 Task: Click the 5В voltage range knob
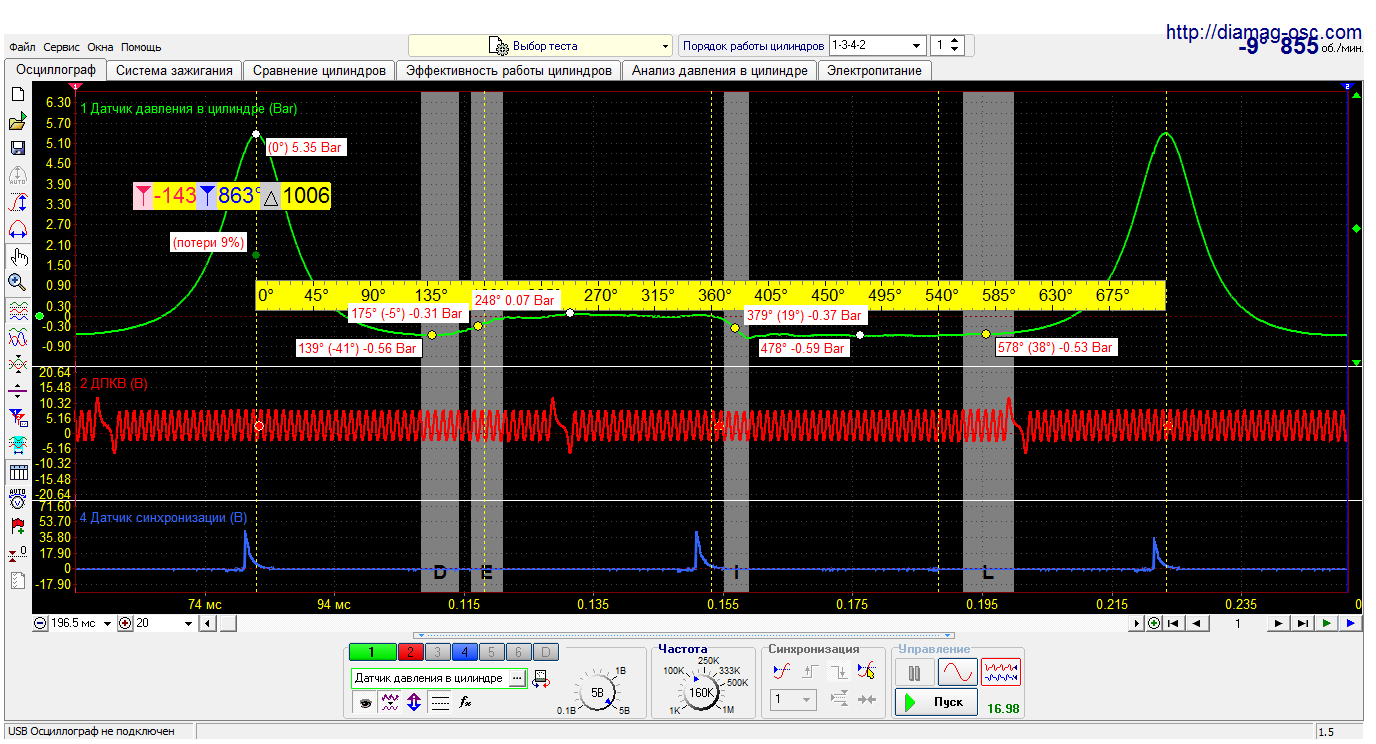tap(598, 692)
